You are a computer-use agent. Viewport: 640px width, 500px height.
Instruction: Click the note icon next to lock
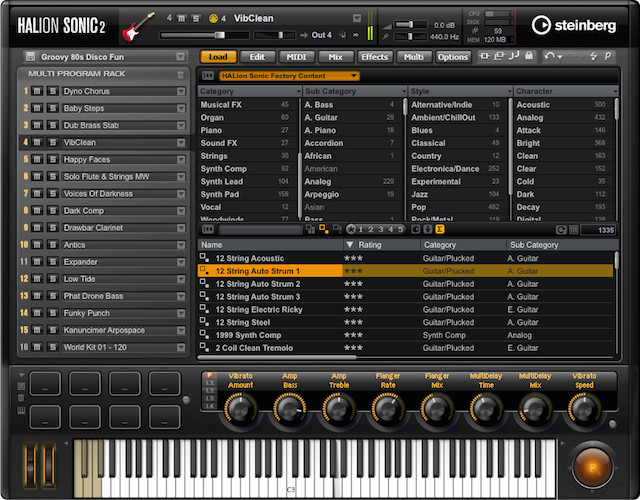[x=514, y=56]
